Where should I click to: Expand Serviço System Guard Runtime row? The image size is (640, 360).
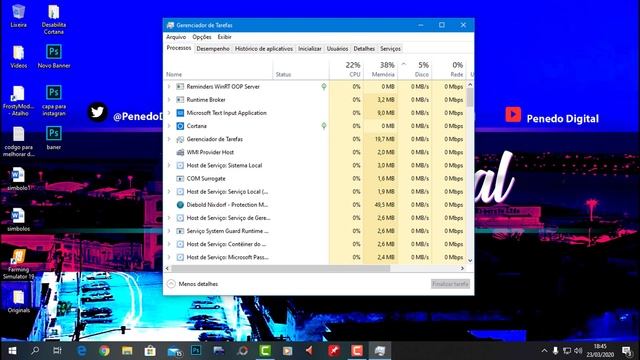click(x=169, y=231)
